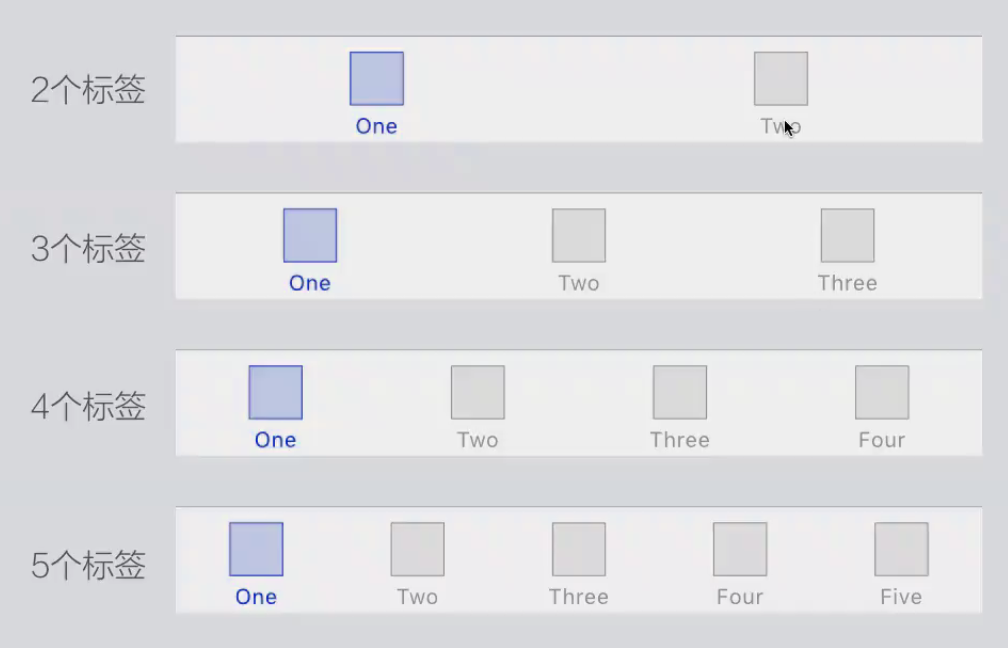Select the Two square icon in 3-tab bar
1008x648 pixels.
(578, 236)
